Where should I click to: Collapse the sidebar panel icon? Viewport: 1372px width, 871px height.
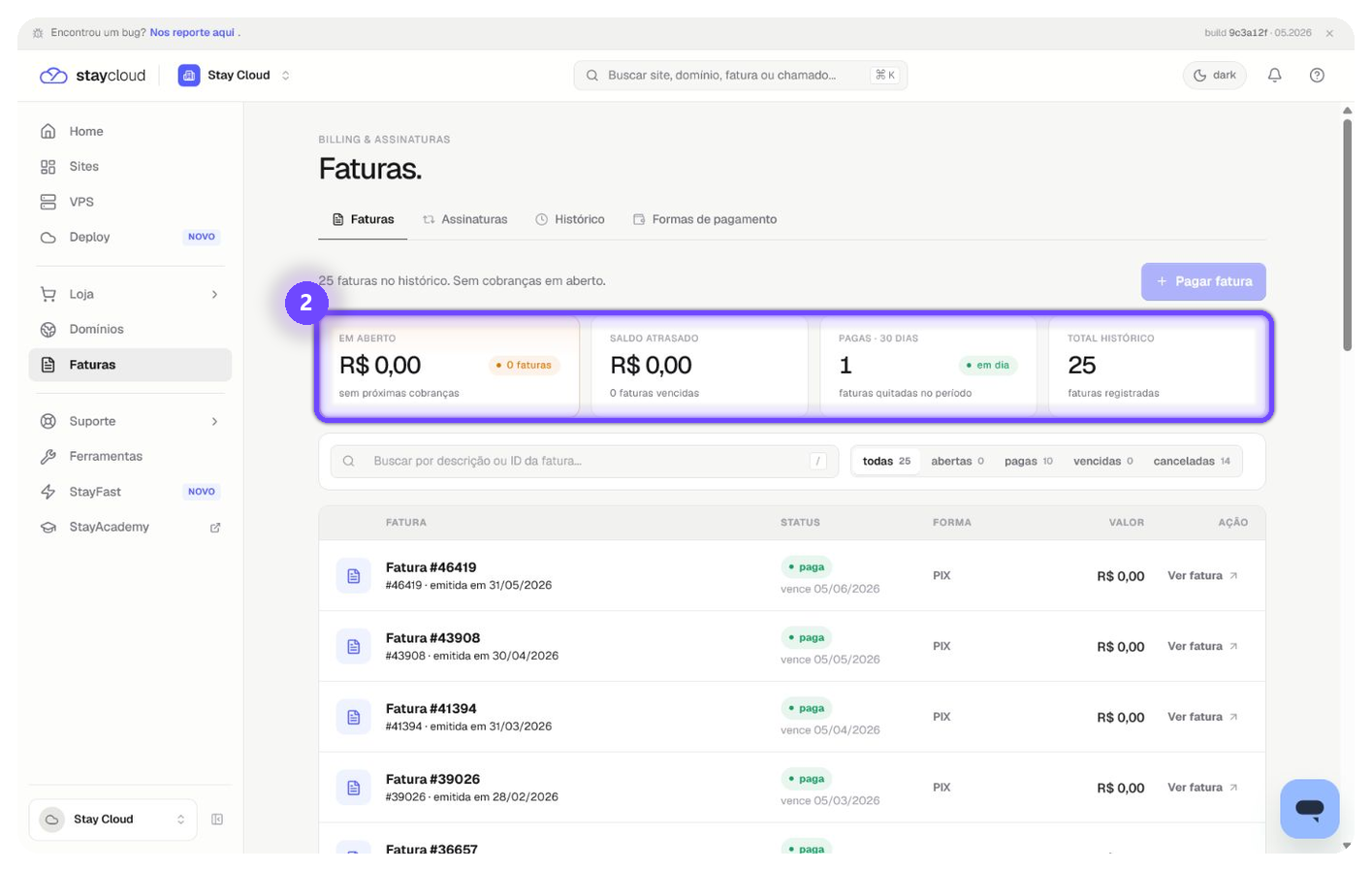[x=217, y=820]
